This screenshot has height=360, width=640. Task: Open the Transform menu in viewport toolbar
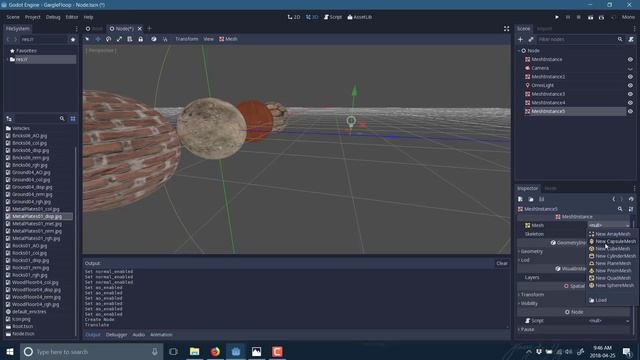tap(187, 39)
